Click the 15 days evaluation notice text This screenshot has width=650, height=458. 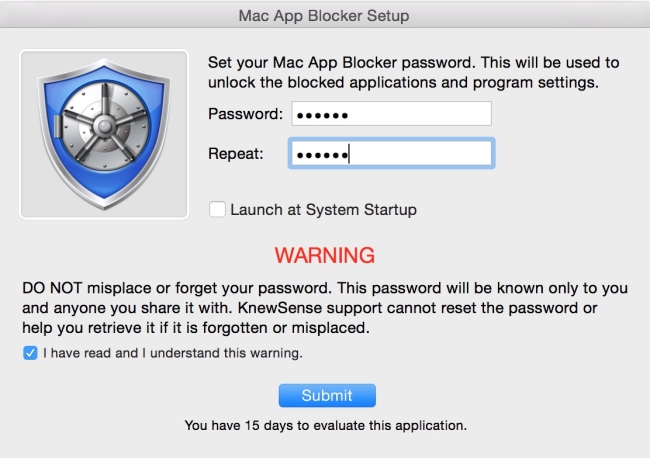[x=325, y=425]
